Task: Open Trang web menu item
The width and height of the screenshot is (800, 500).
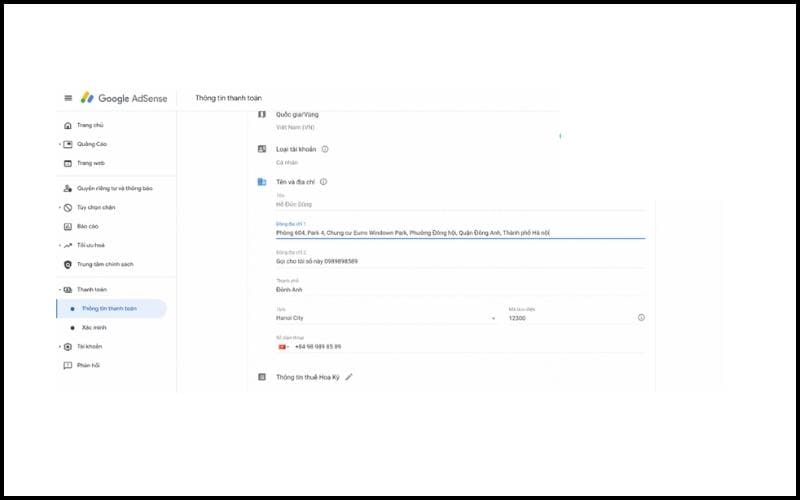Action: tap(91, 163)
